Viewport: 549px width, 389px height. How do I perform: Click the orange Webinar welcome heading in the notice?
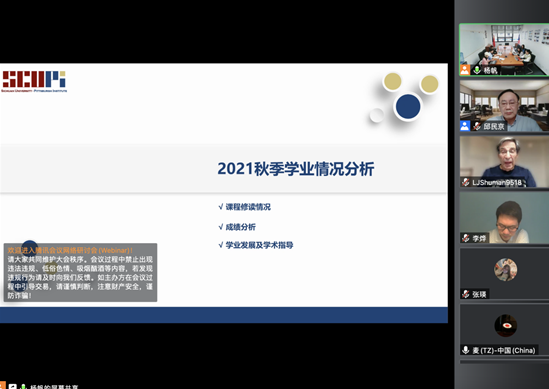pyautogui.click(x=70, y=250)
